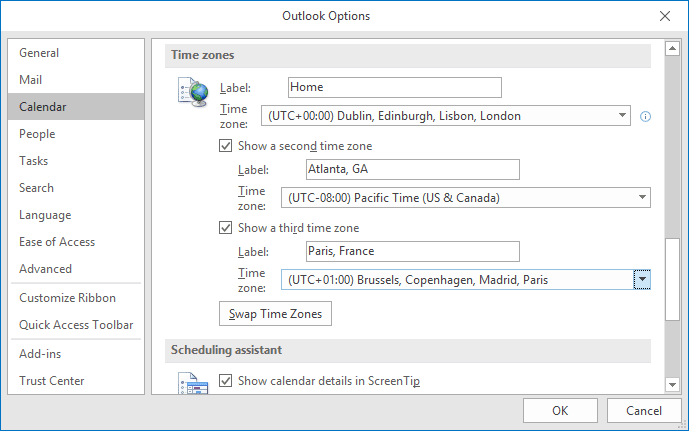
Task: Click the Scheduling assistant section header
Action: [x=408, y=350]
